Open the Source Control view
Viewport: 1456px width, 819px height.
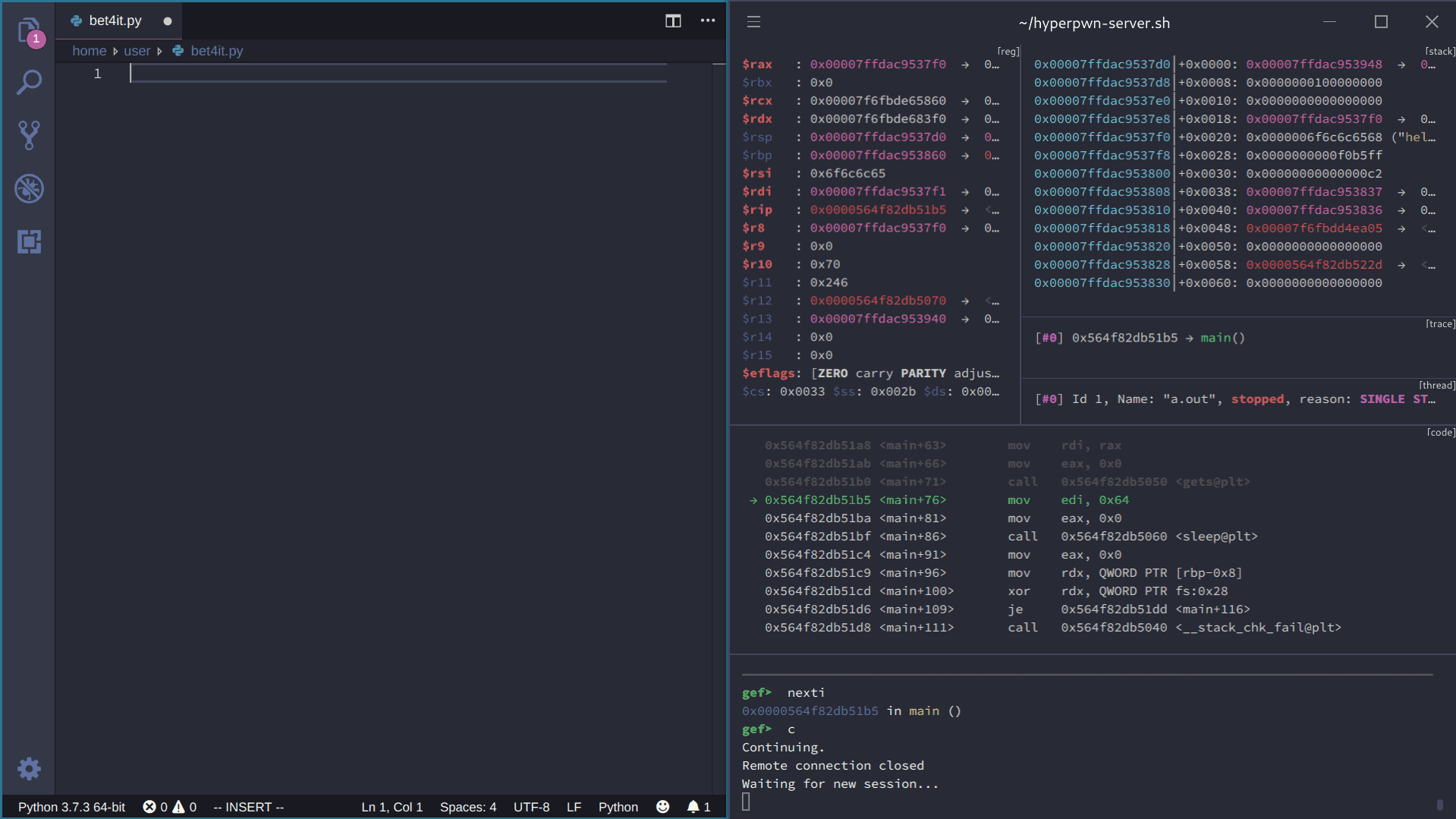[x=29, y=135]
